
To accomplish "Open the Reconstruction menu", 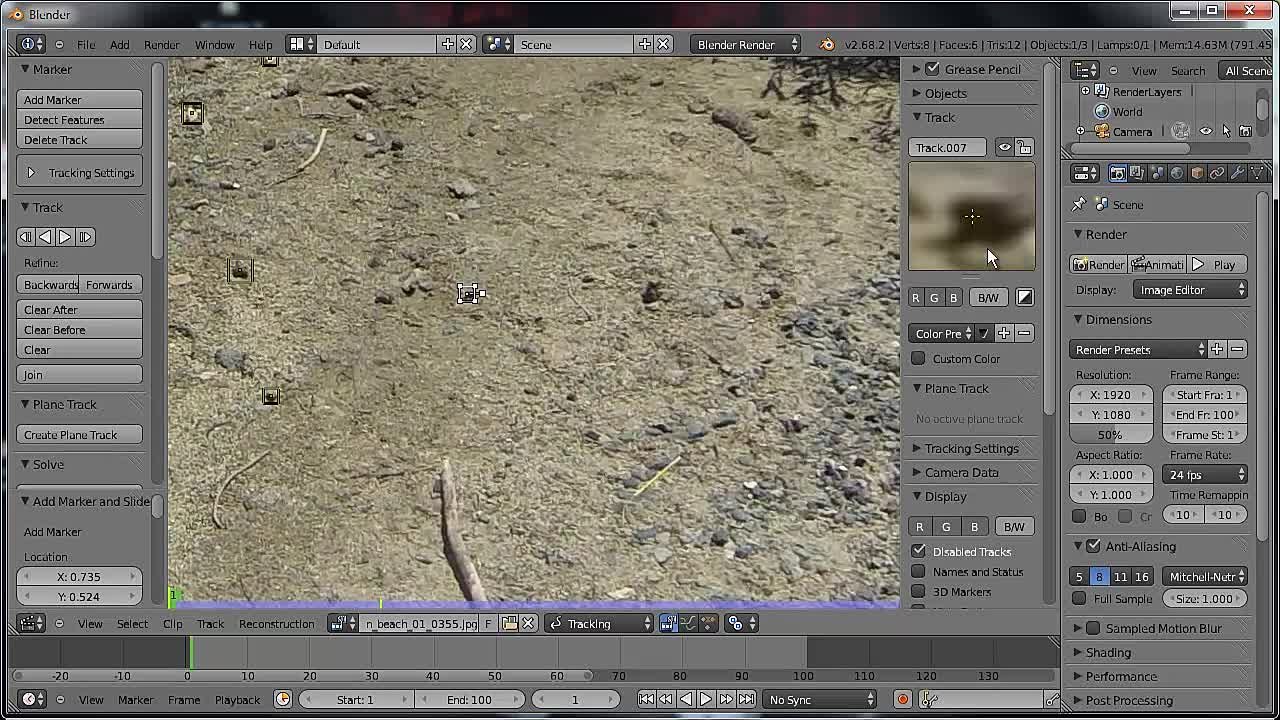I will (x=276, y=623).
